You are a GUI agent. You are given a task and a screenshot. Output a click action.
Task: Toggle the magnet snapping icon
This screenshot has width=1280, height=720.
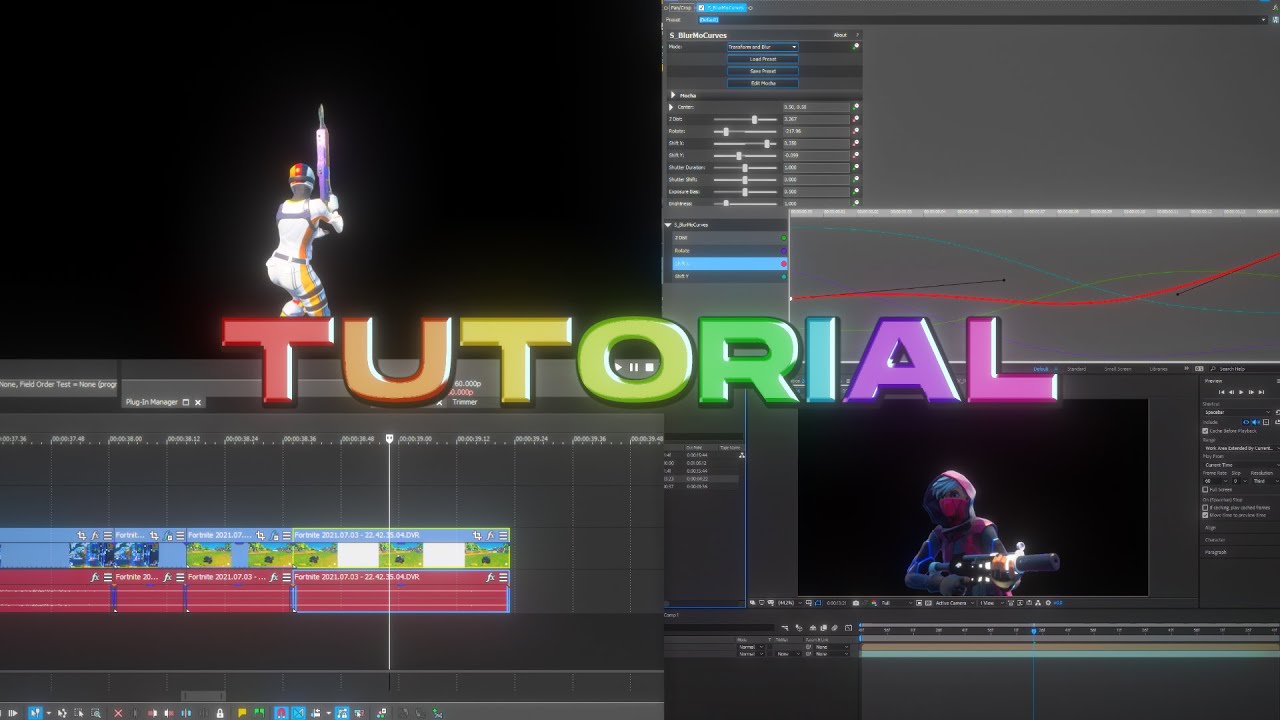click(x=281, y=713)
